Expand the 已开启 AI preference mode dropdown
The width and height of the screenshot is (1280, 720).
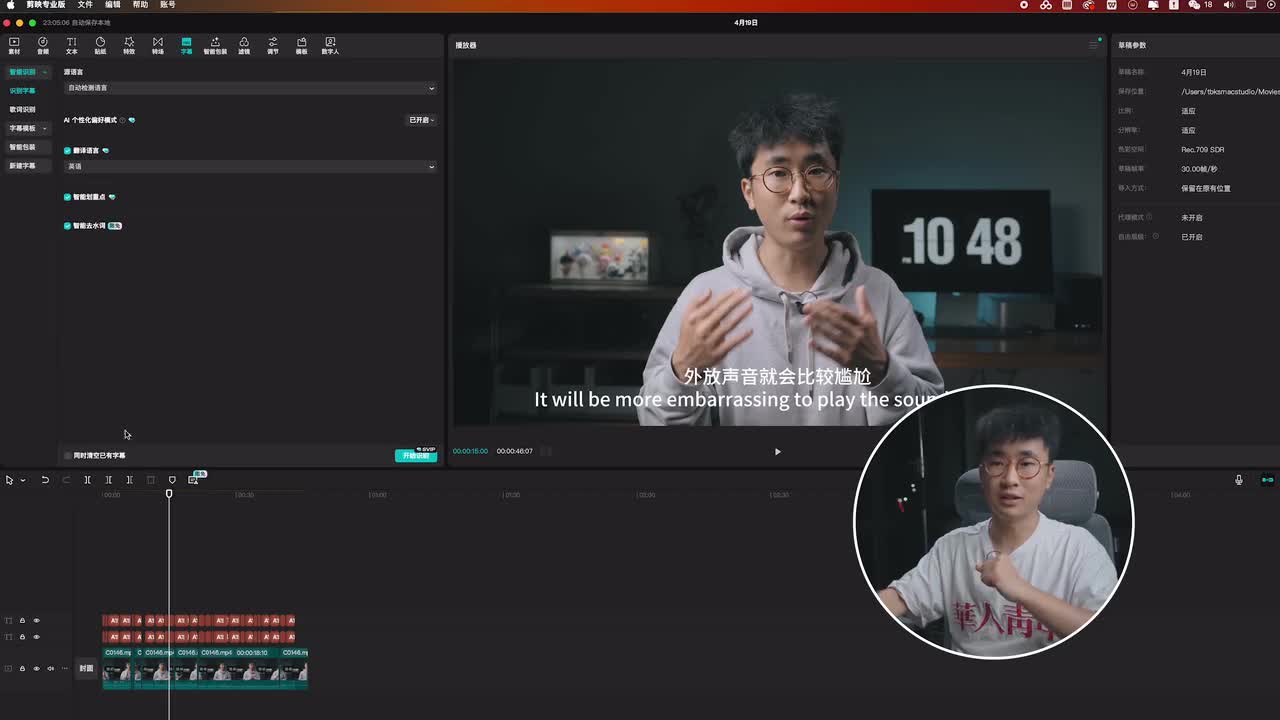(421, 120)
